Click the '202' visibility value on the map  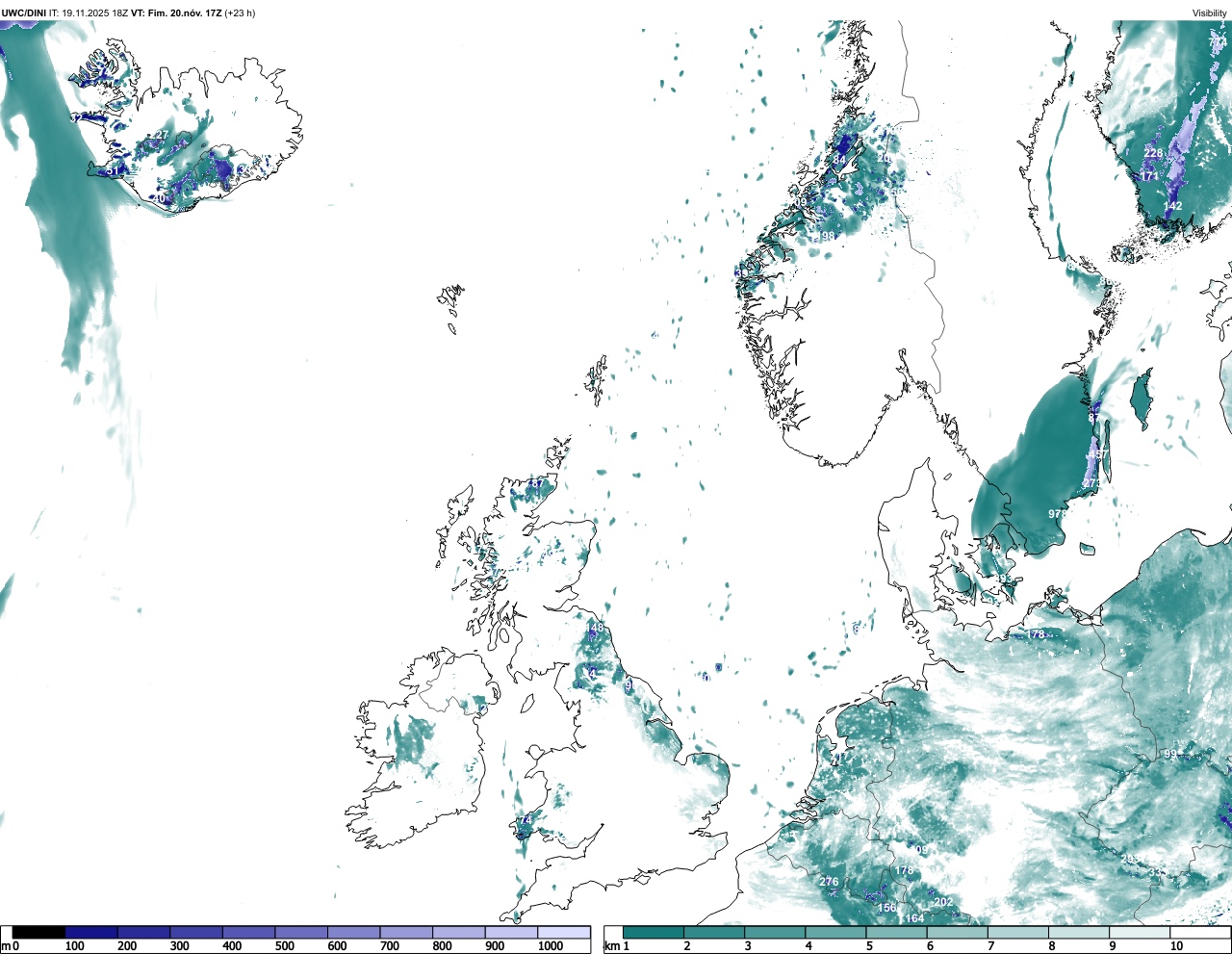click(943, 902)
